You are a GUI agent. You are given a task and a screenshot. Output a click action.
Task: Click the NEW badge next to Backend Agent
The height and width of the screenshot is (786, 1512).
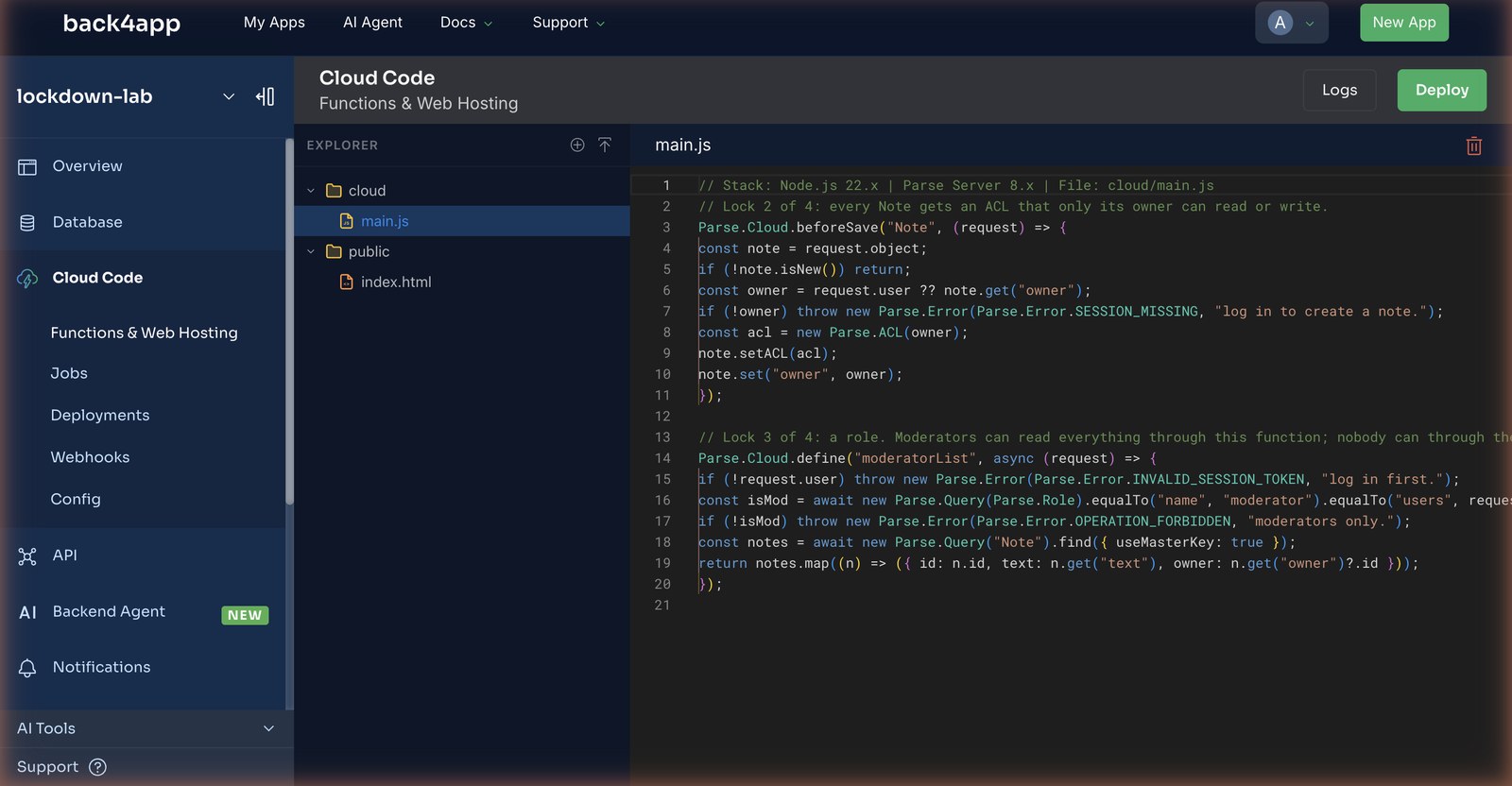(x=245, y=615)
